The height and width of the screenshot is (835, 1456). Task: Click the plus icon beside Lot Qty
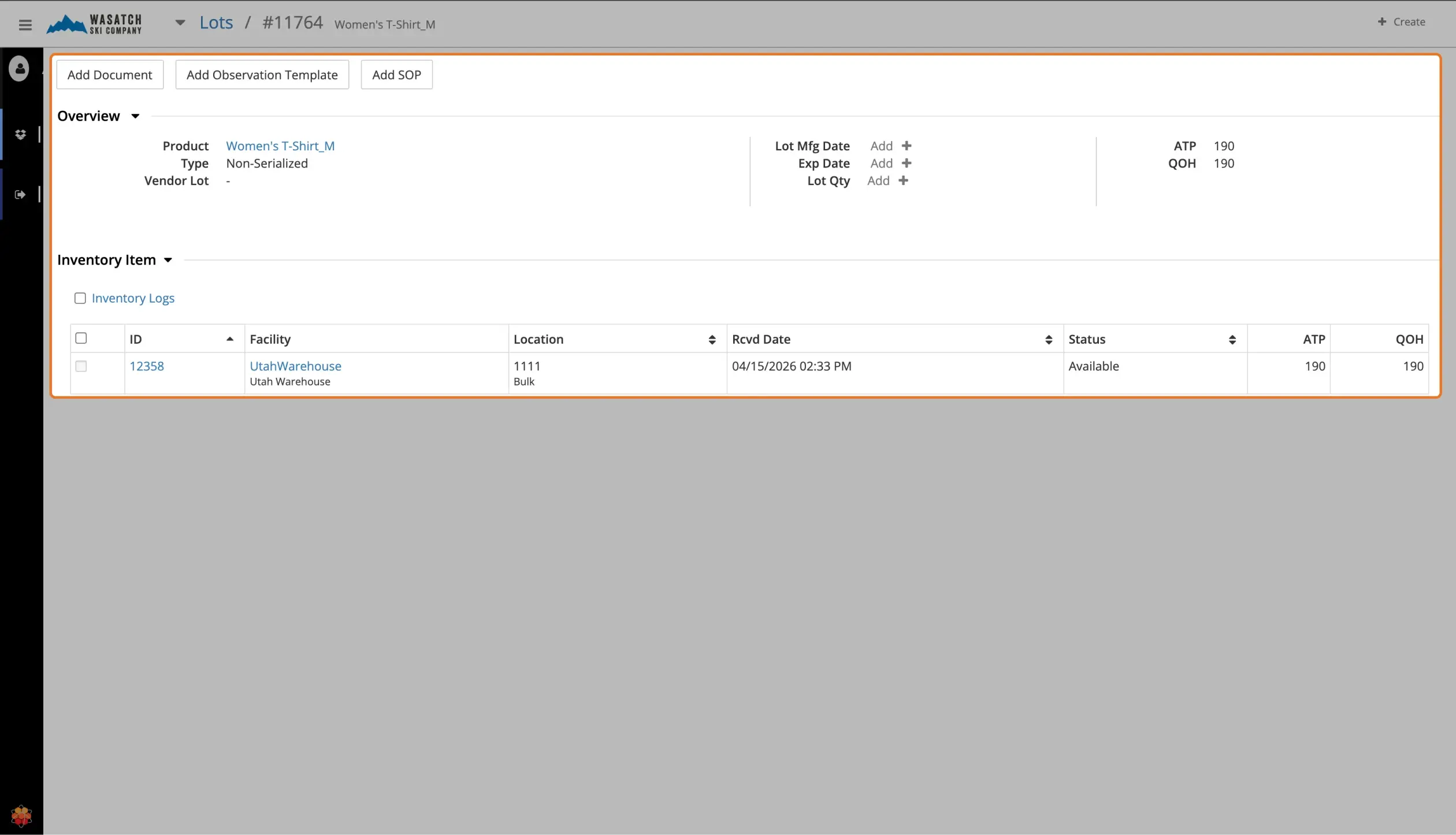pos(904,180)
